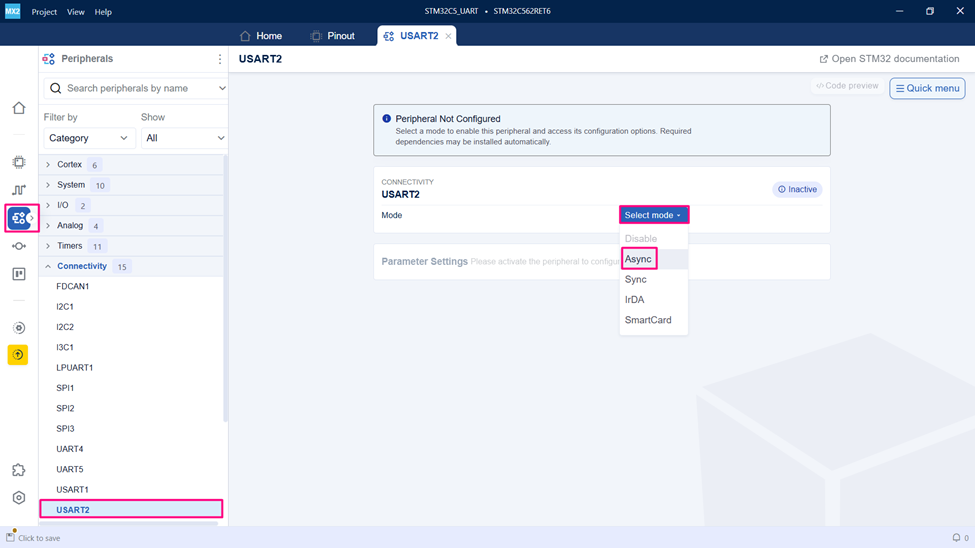Open the Category filter dropdown
This screenshot has height=548, width=975.
pos(88,138)
